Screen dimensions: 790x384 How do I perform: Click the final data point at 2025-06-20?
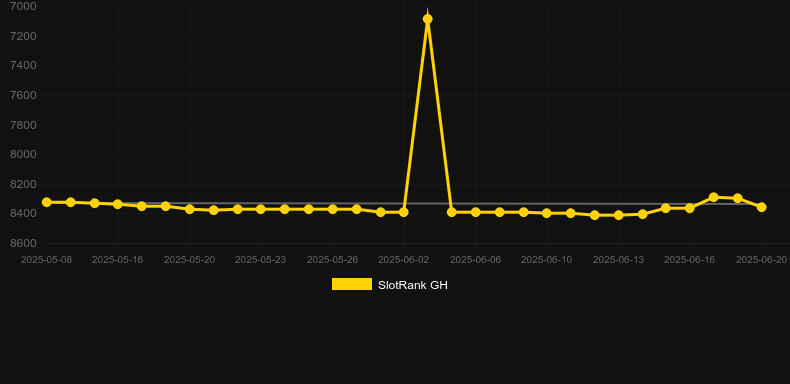(761, 207)
